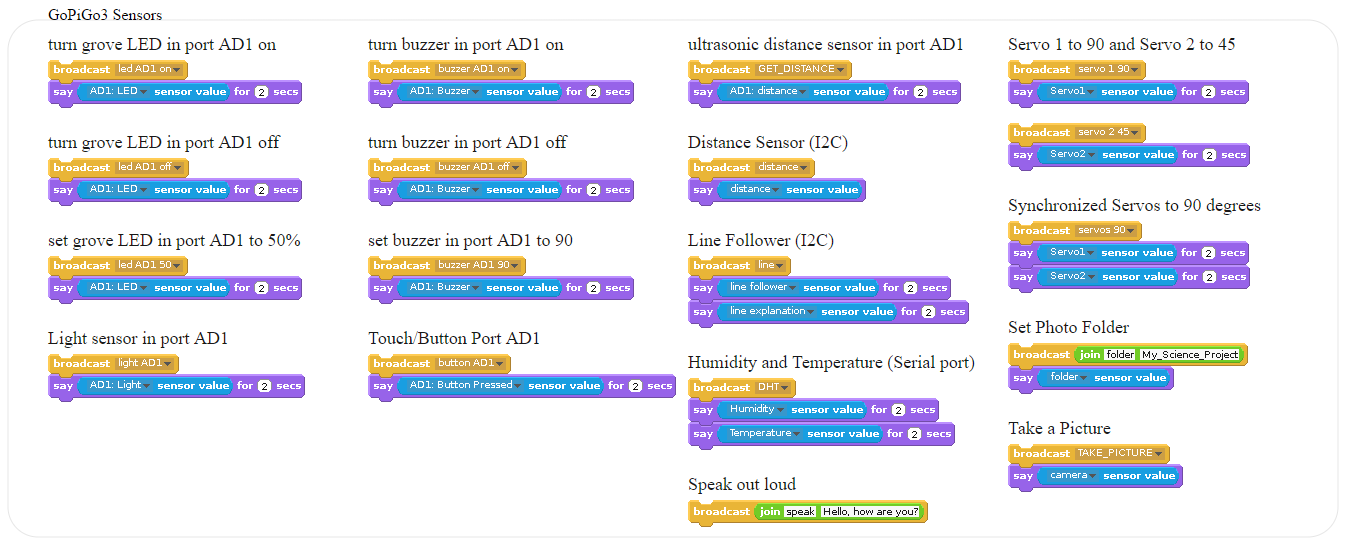
Task: Expand the TAKE_PICTURE broadcast dropdown
Action: point(1120,453)
